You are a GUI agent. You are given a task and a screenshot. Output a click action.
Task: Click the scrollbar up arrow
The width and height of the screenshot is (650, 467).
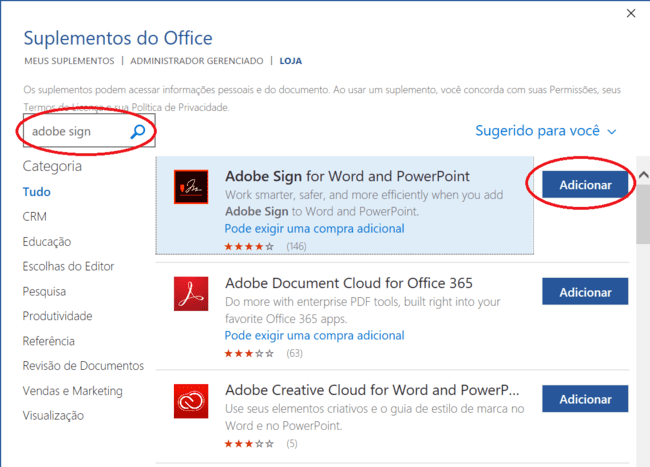click(x=643, y=175)
